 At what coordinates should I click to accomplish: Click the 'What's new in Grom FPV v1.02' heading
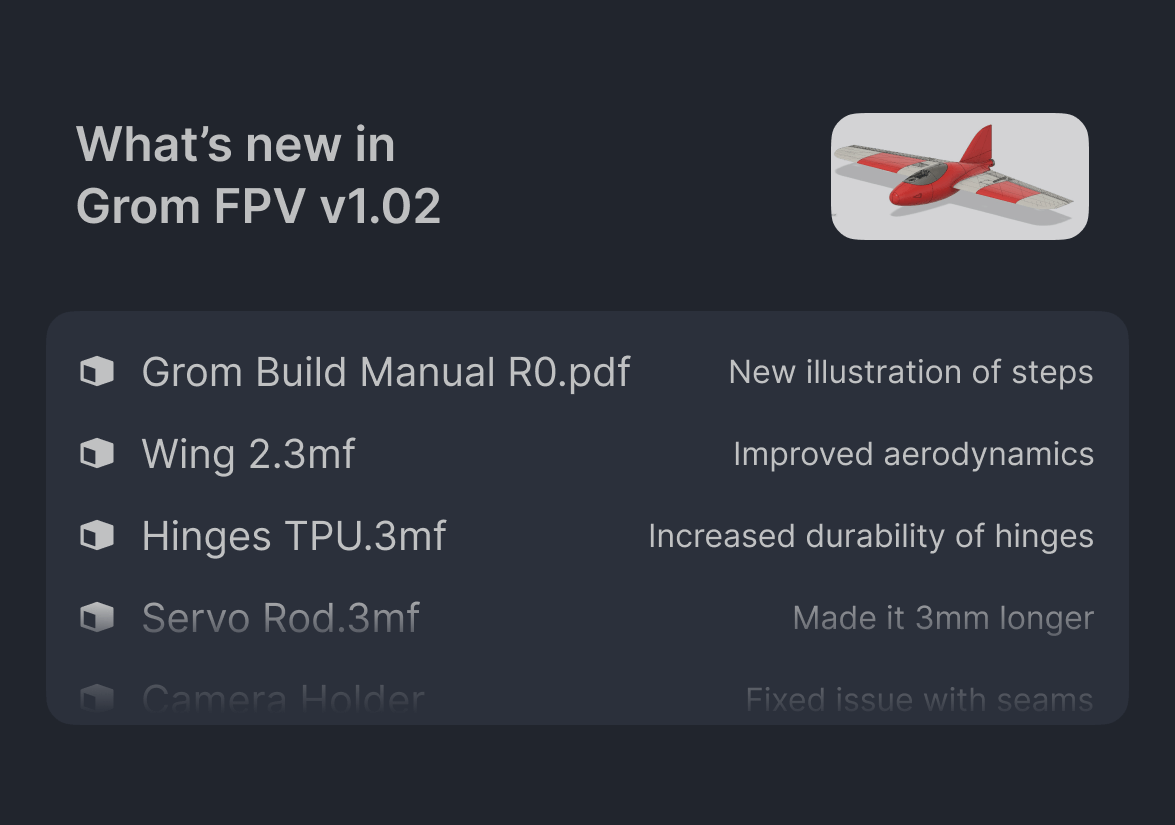[259, 175]
